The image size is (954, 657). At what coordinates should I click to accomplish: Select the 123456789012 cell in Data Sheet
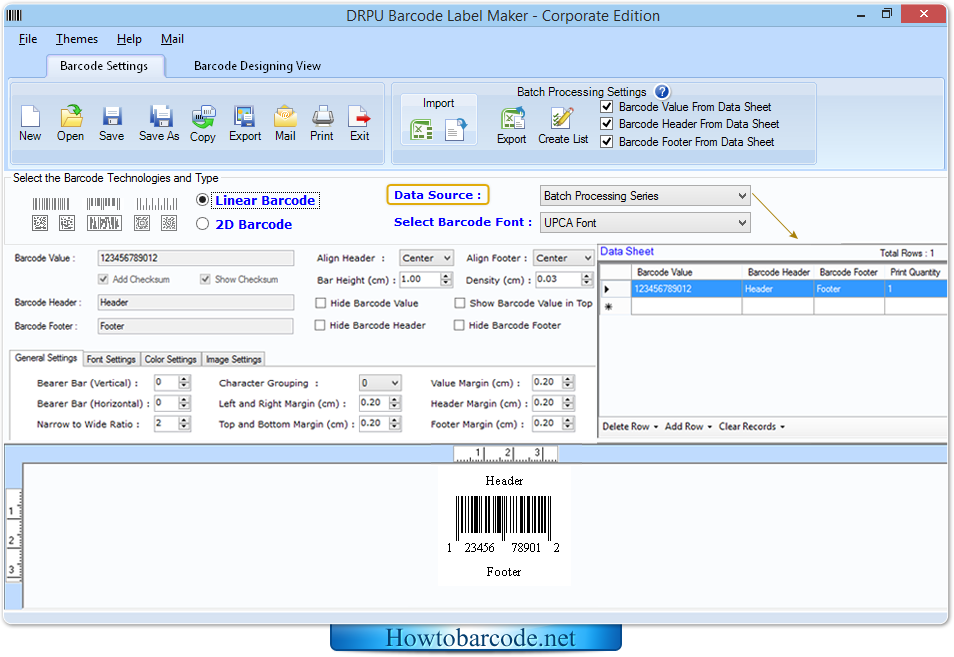686,289
